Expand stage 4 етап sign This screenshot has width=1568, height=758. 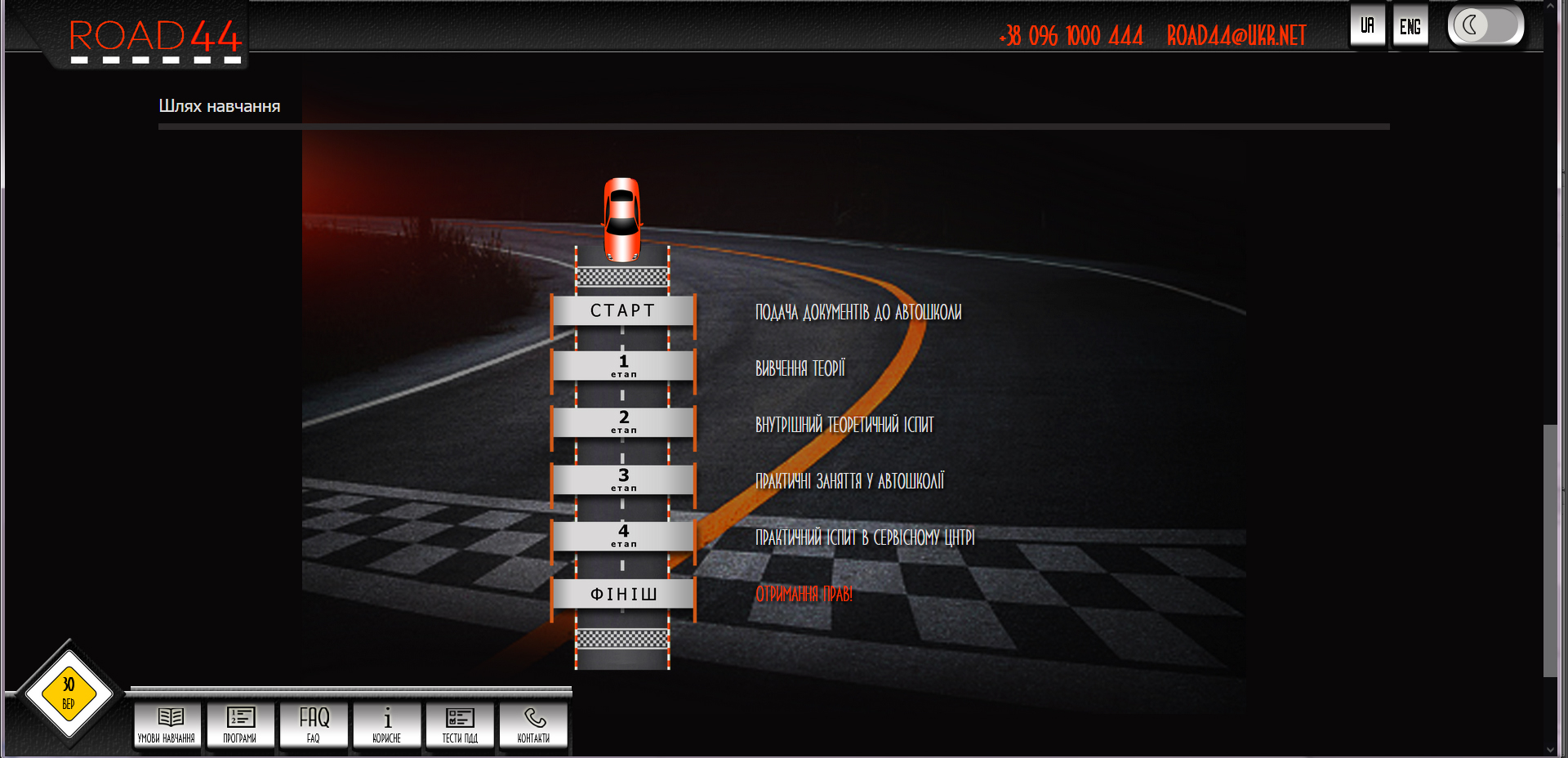coord(623,536)
